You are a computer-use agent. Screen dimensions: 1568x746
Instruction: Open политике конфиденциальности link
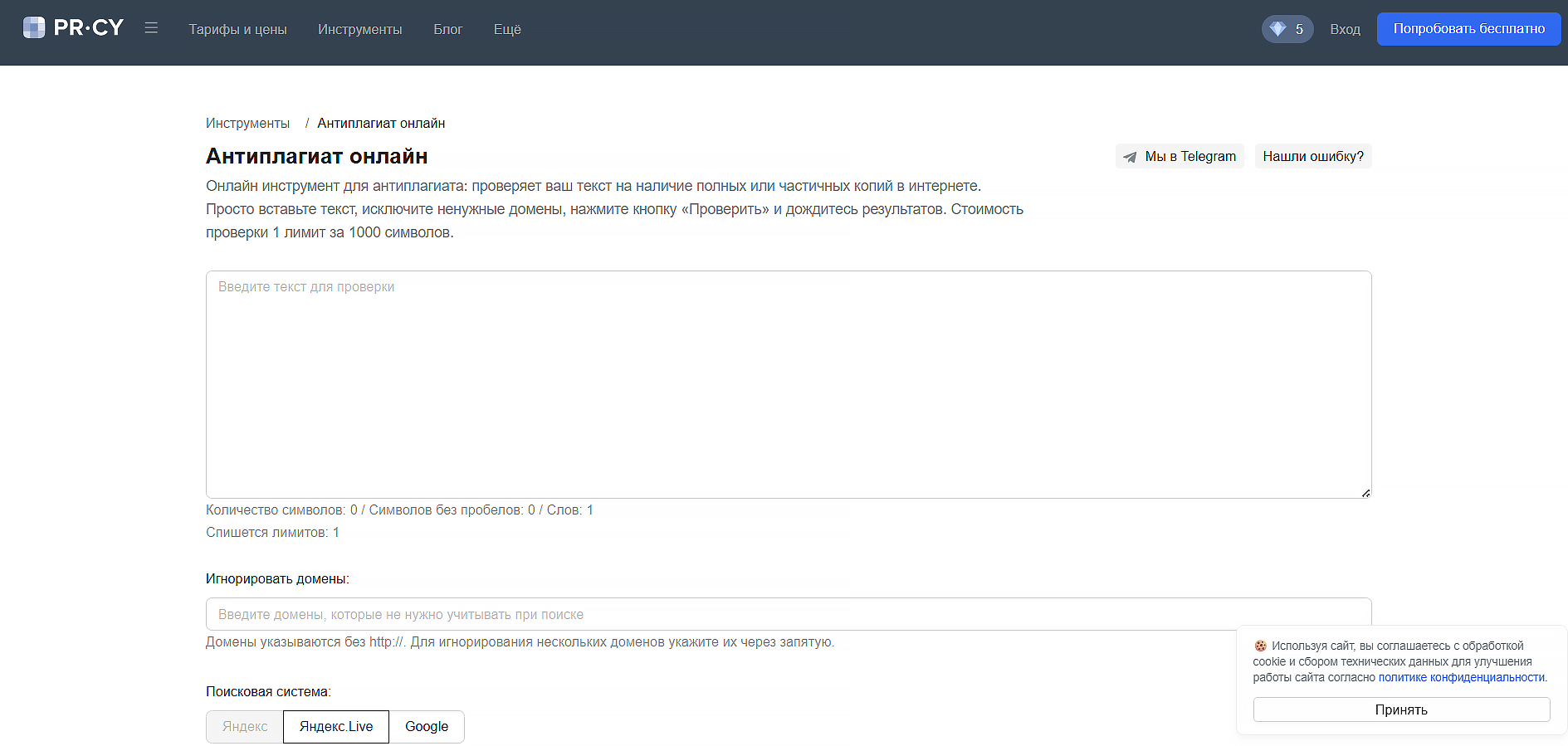[1462, 677]
